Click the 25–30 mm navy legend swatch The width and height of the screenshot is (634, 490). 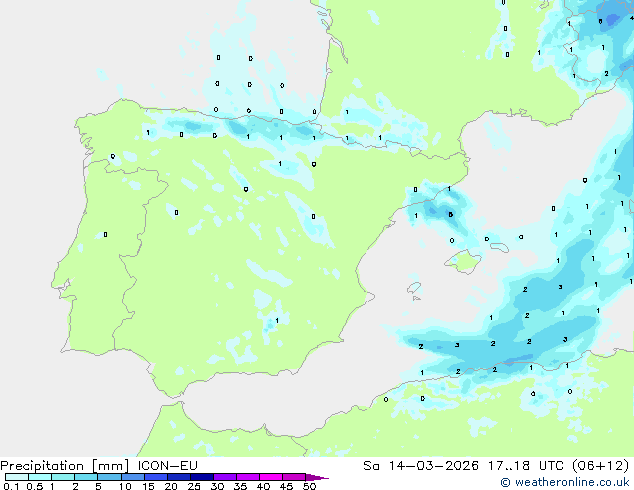coord(201,477)
